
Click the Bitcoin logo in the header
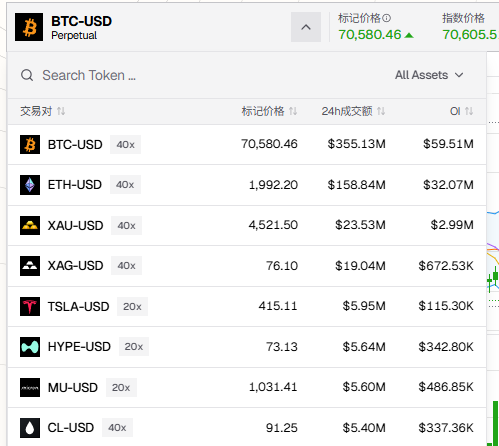(29, 27)
